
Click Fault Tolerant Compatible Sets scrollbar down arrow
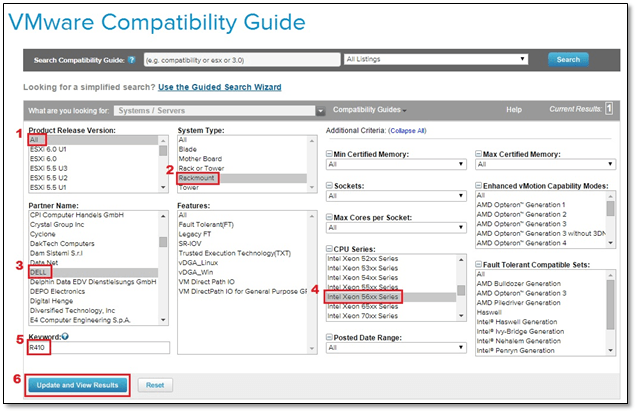point(611,350)
